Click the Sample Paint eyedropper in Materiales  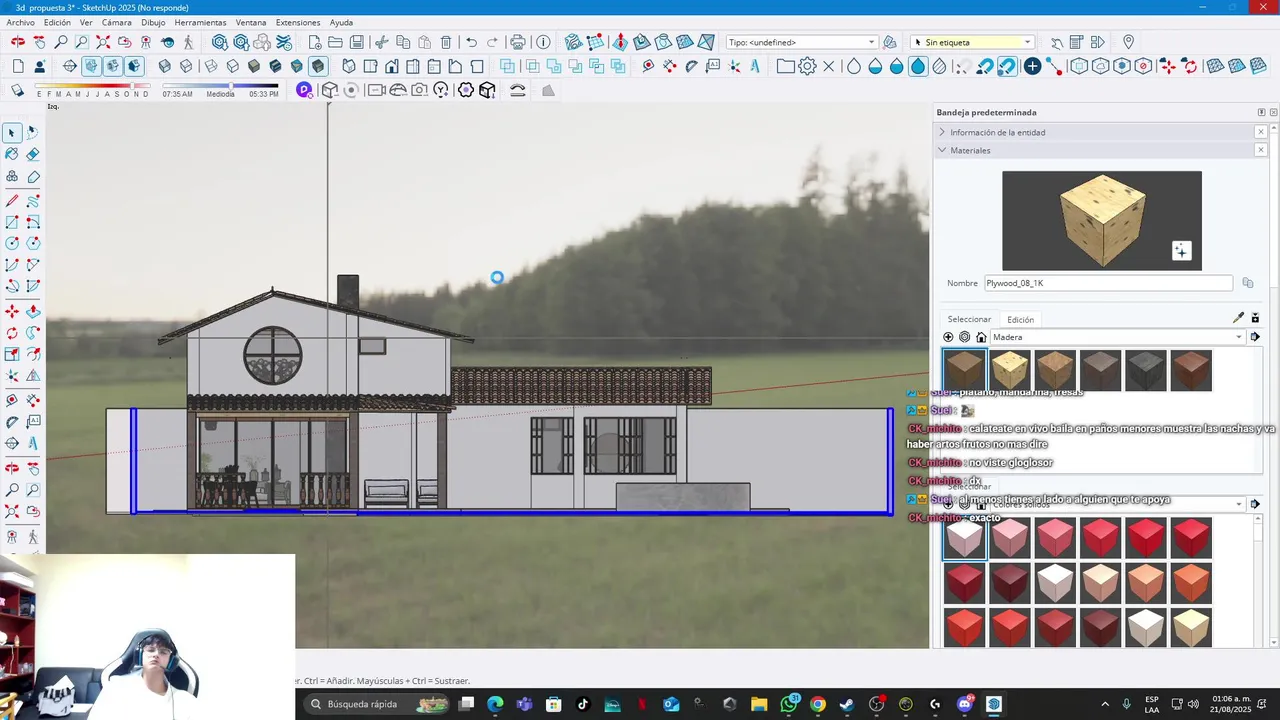(x=1238, y=318)
